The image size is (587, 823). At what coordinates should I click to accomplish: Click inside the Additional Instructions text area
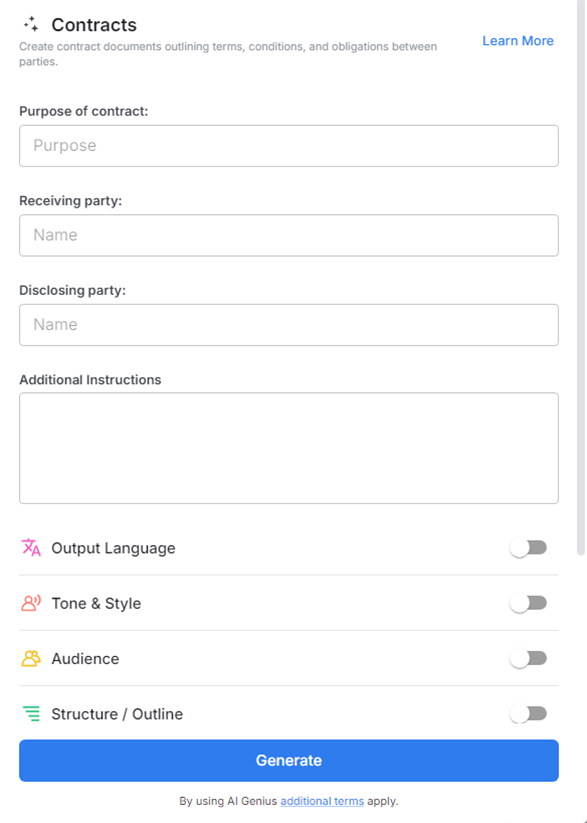point(288,447)
